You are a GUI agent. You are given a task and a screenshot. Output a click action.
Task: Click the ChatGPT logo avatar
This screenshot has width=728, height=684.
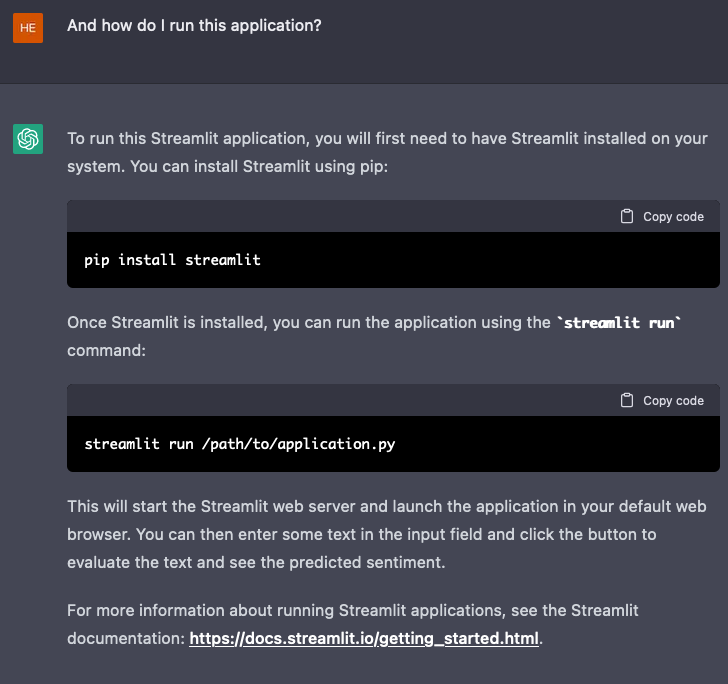28,139
